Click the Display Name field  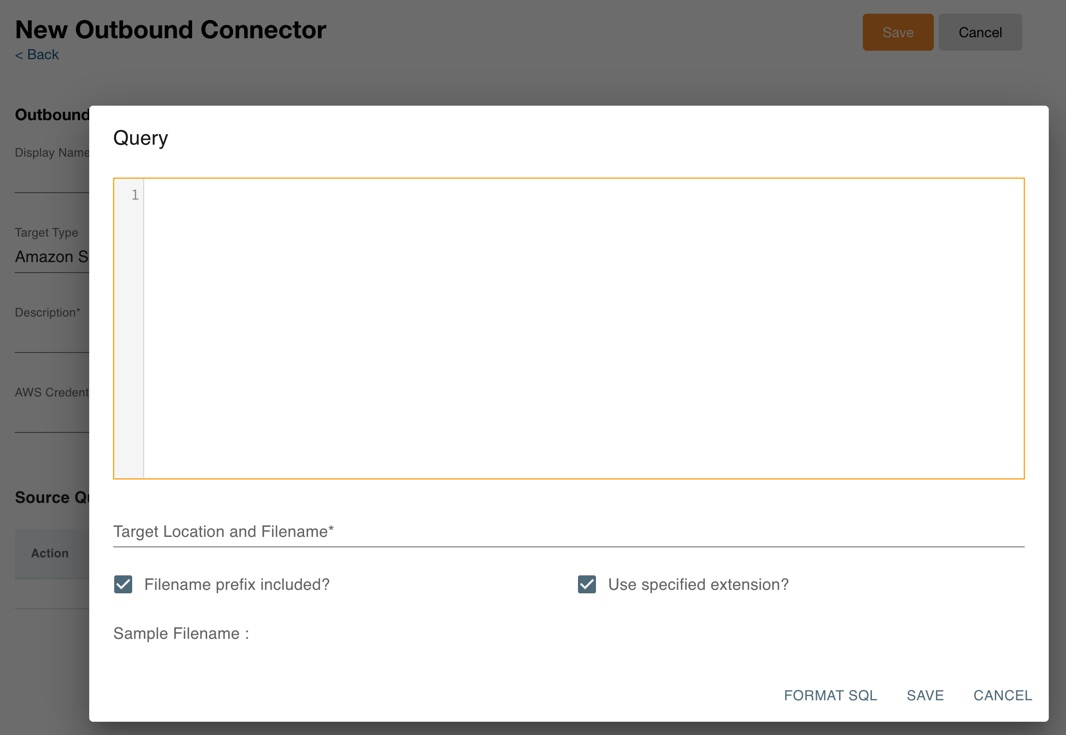(x=51, y=178)
